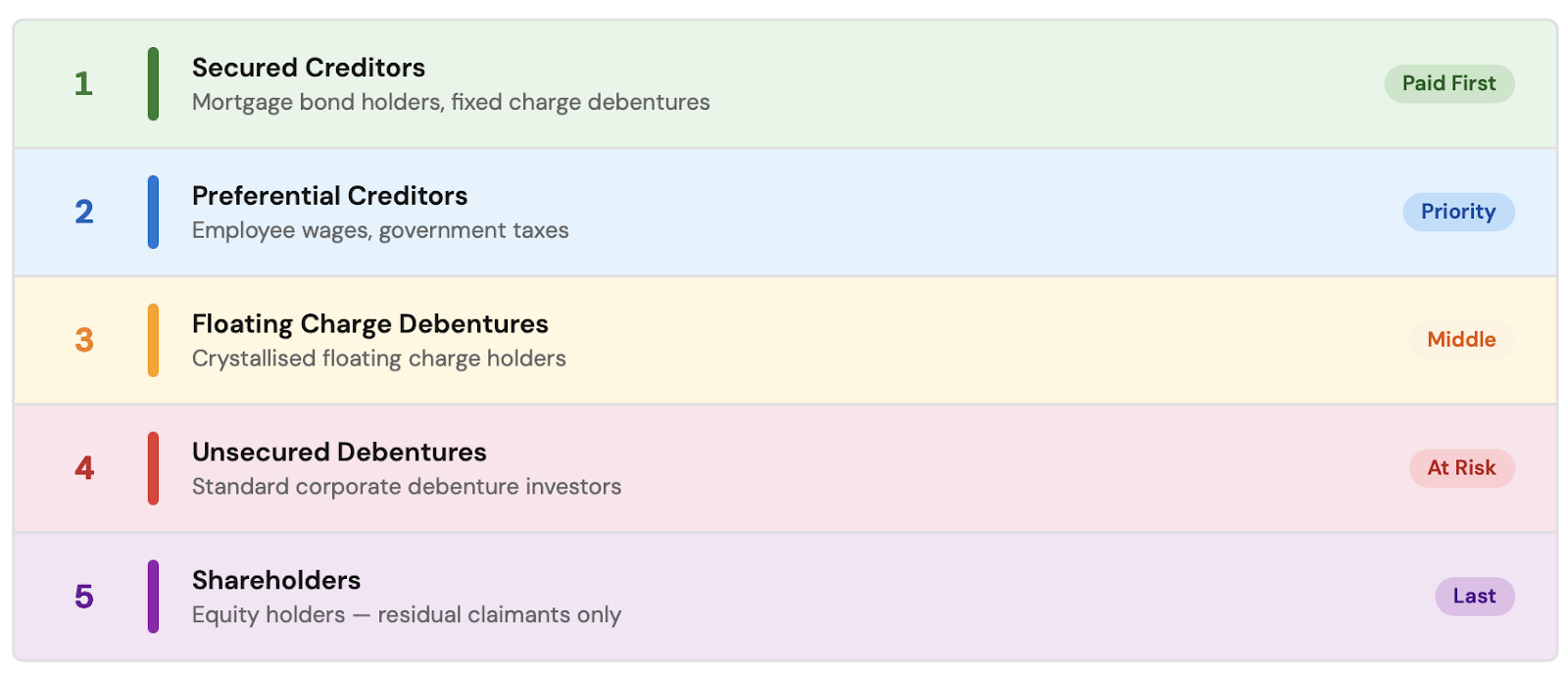Screen dimensions: 1568x674
Task: Select the Secured Creditors heading
Action: point(309,68)
